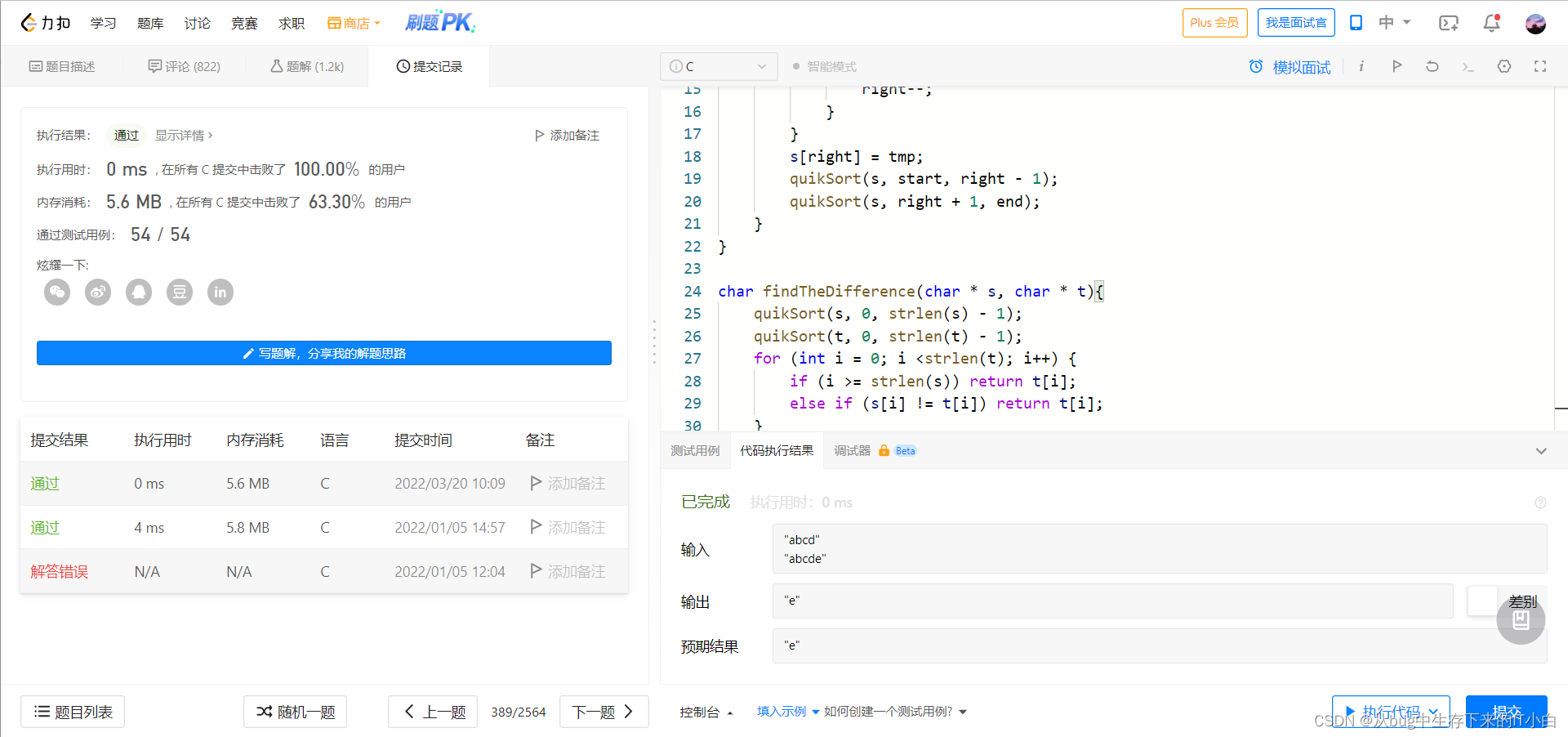Click the Plus 会员 button
The height and width of the screenshot is (737, 1568).
click(1214, 23)
